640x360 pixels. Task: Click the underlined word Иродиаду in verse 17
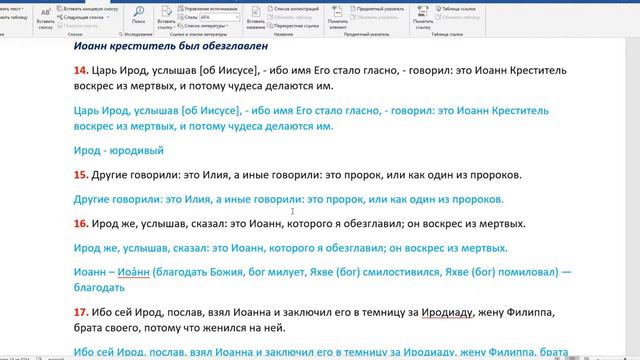pos(447,312)
